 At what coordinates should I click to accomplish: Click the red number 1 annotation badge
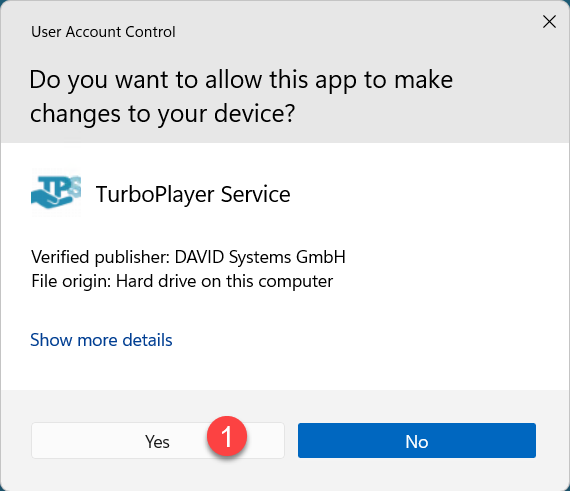227,436
